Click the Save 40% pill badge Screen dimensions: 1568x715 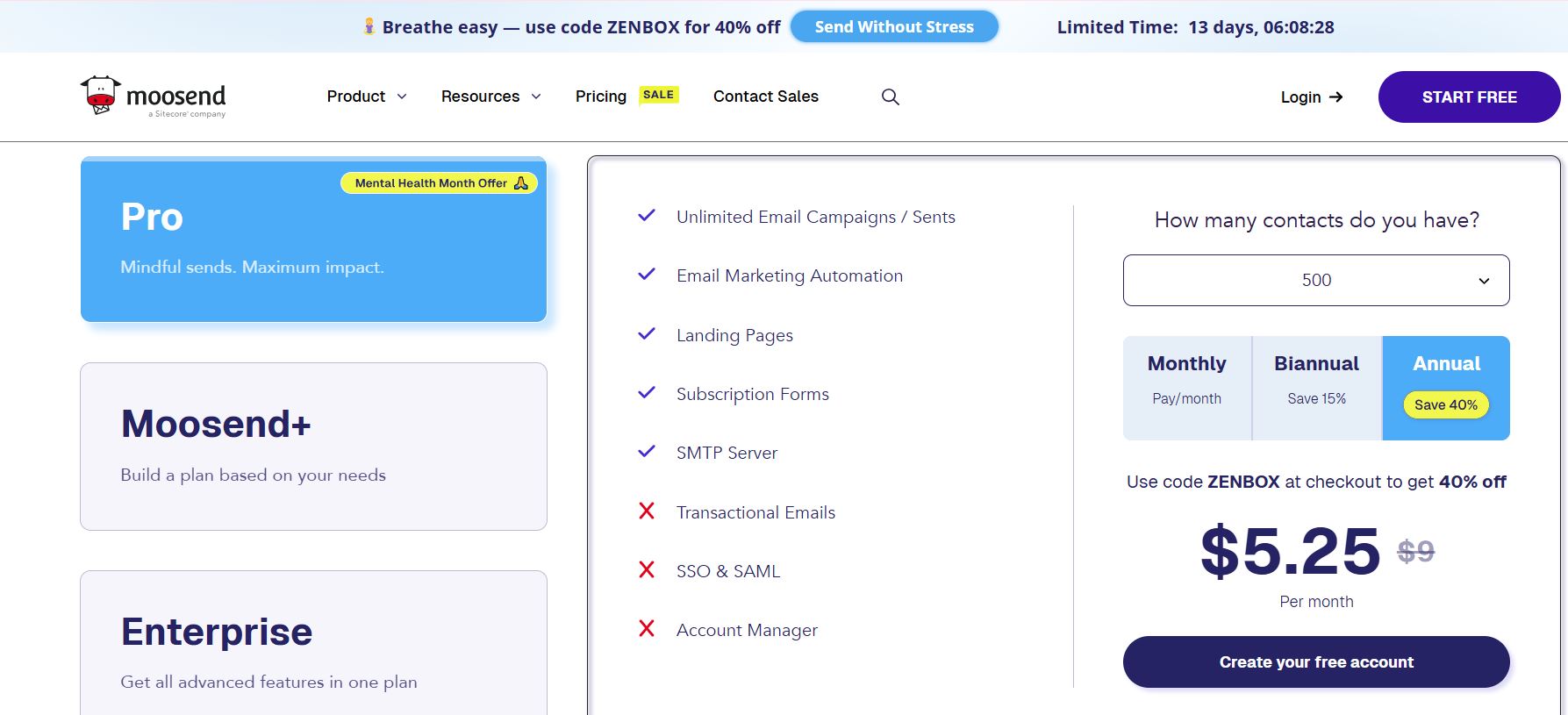click(1446, 404)
